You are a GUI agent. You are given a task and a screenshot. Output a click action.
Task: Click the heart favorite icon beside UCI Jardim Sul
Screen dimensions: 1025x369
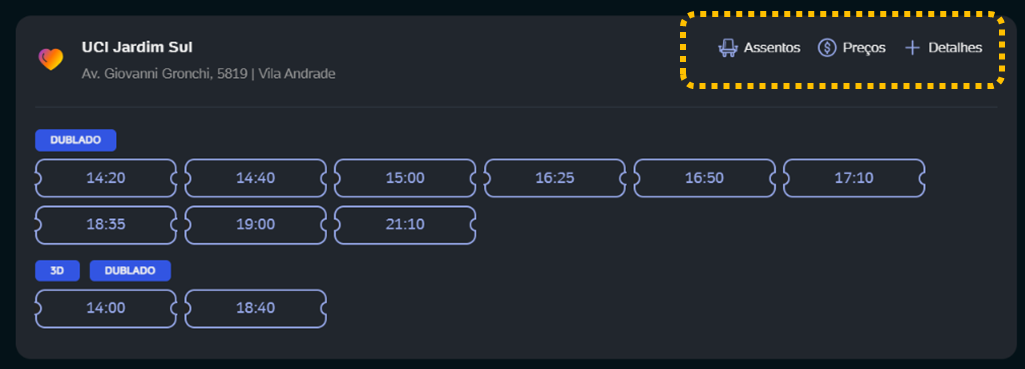[x=50, y=60]
